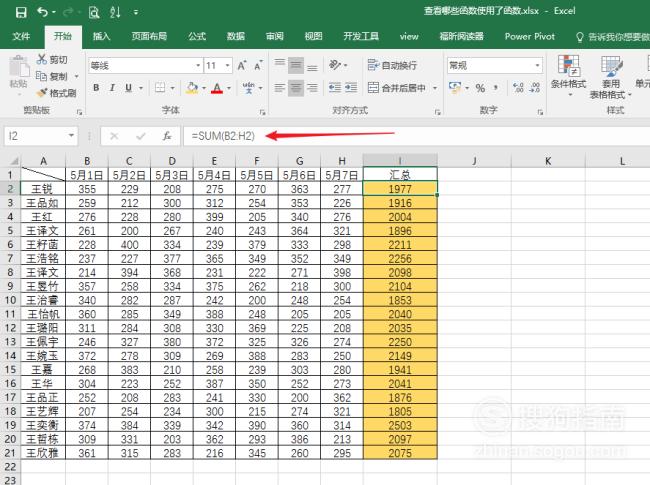Open the Fill Color dropdown arrow
Screen dimensions: 650x485
pyautogui.click(x=204, y=88)
